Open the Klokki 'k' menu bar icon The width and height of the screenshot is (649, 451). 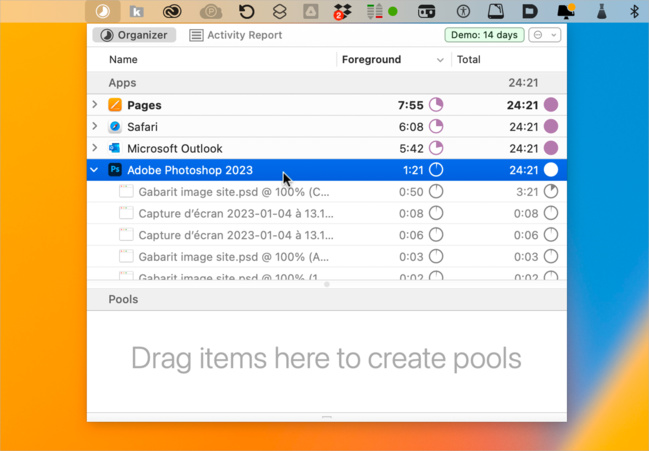pyautogui.click(x=137, y=12)
